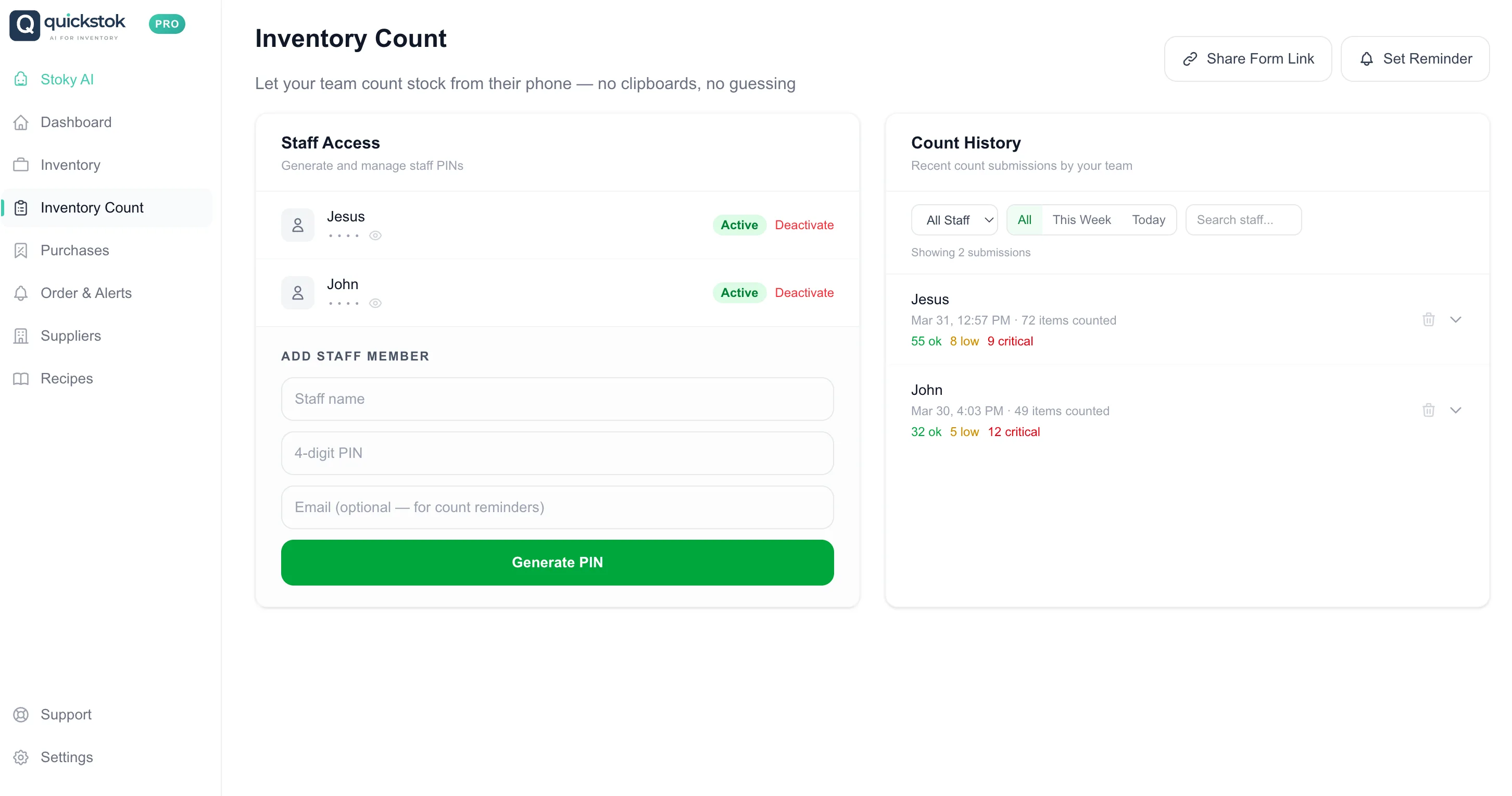The height and width of the screenshot is (796, 1512).
Task: Reveal Jesus's PIN with the eye icon
Action: 375,235
